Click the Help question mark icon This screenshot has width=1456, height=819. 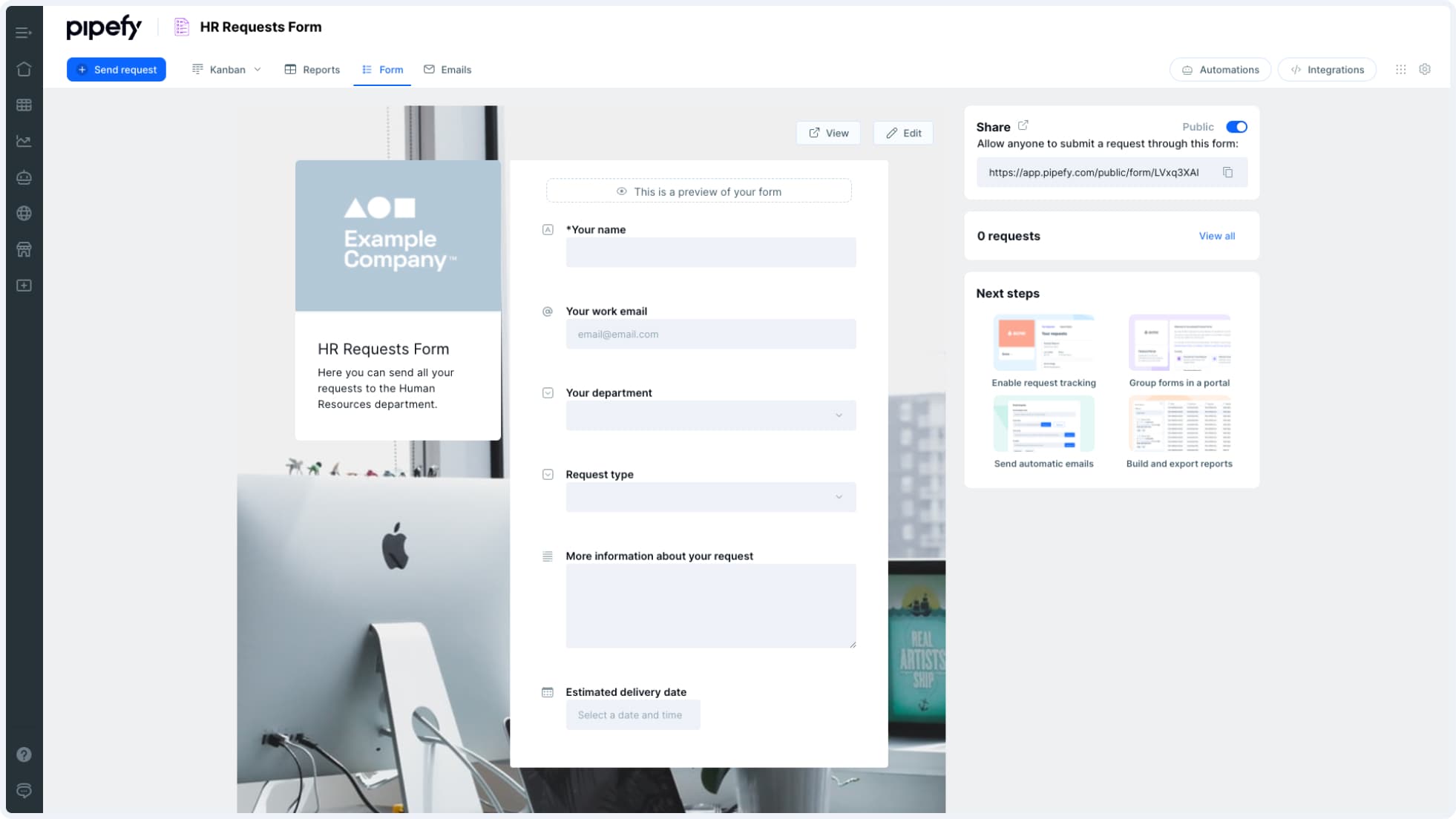(24, 754)
